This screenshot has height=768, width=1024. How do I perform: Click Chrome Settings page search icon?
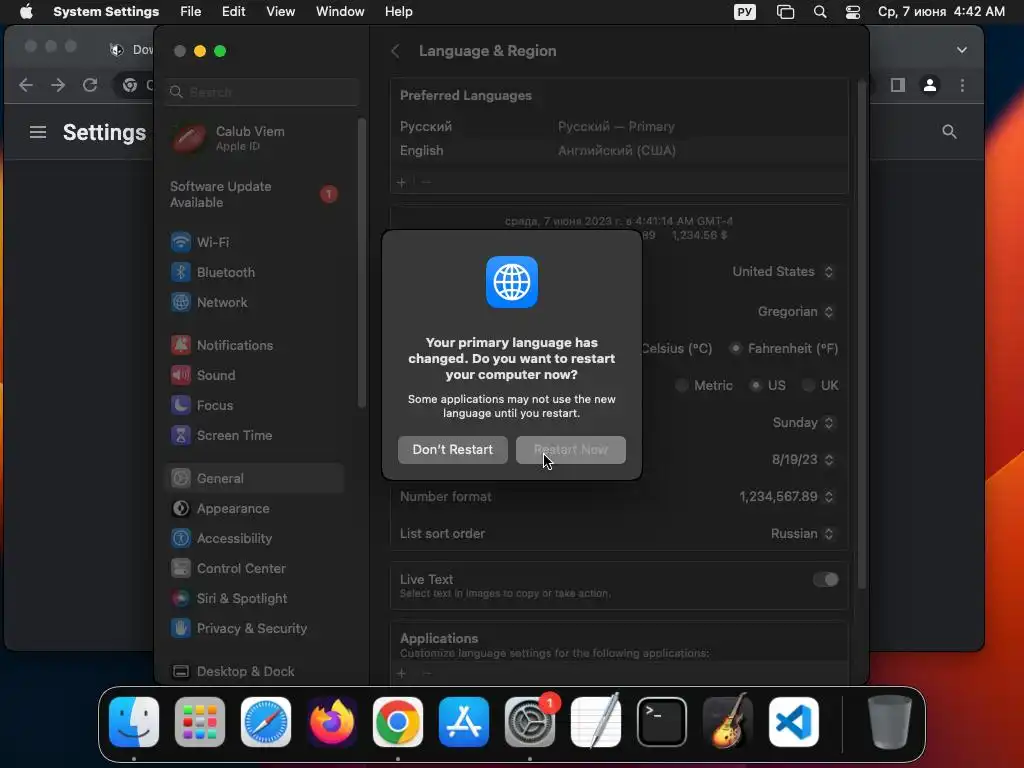pos(949,132)
